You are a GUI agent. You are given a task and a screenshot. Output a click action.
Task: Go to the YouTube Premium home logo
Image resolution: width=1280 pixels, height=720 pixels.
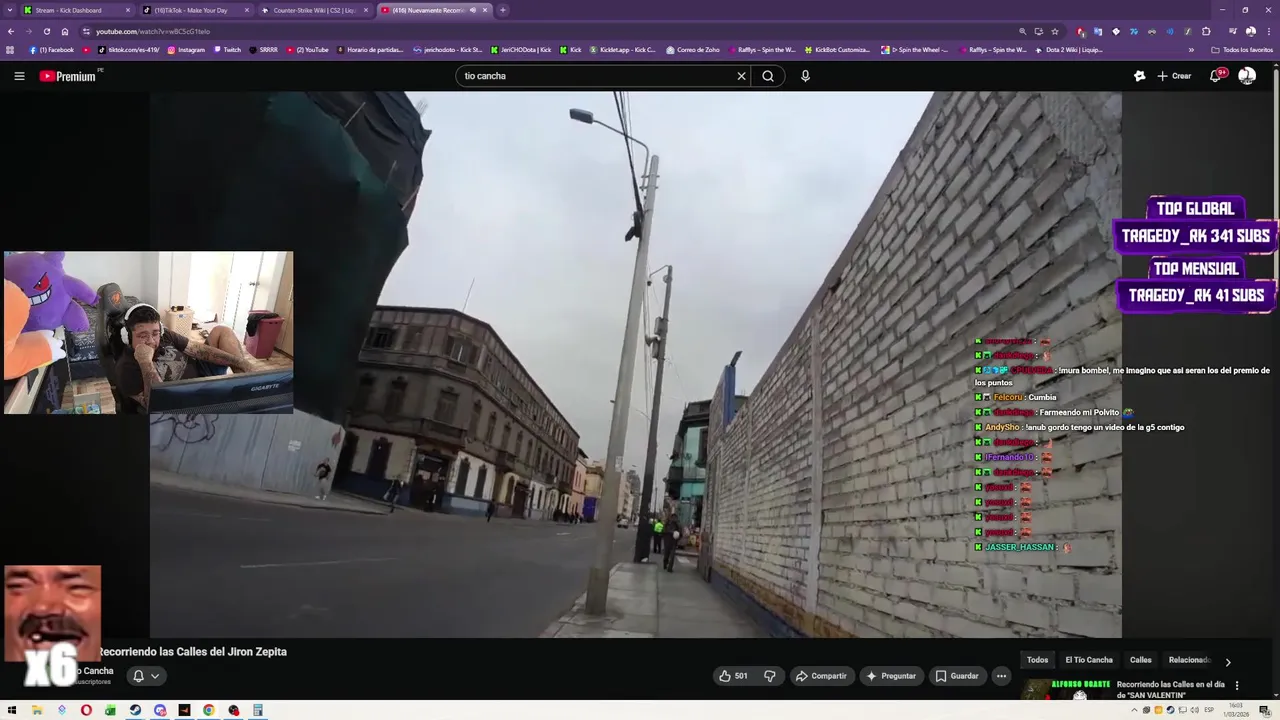pyautogui.click(x=70, y=76)
